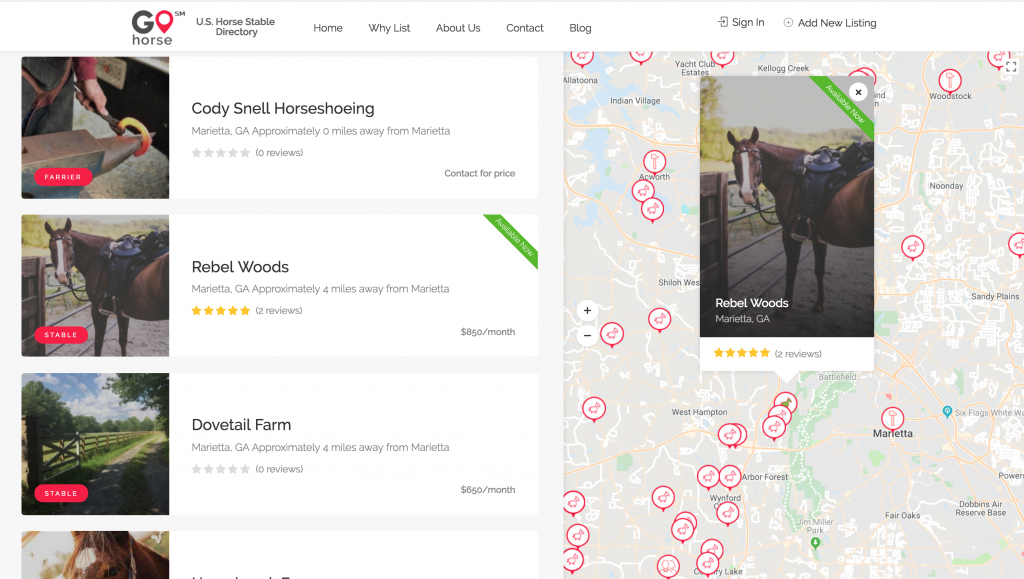
Task: Click the hammer marker above Acworth
Action: tap(654, 162)
